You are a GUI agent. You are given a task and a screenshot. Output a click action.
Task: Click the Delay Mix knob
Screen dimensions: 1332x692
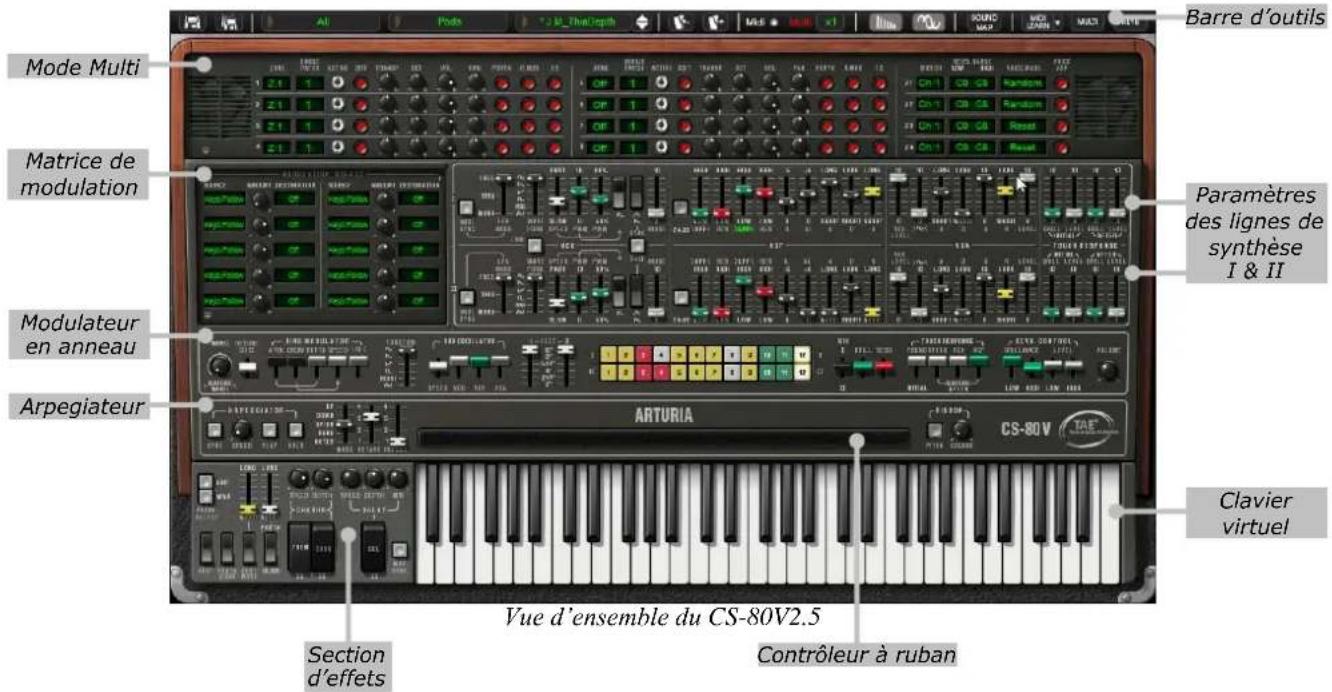399,477
